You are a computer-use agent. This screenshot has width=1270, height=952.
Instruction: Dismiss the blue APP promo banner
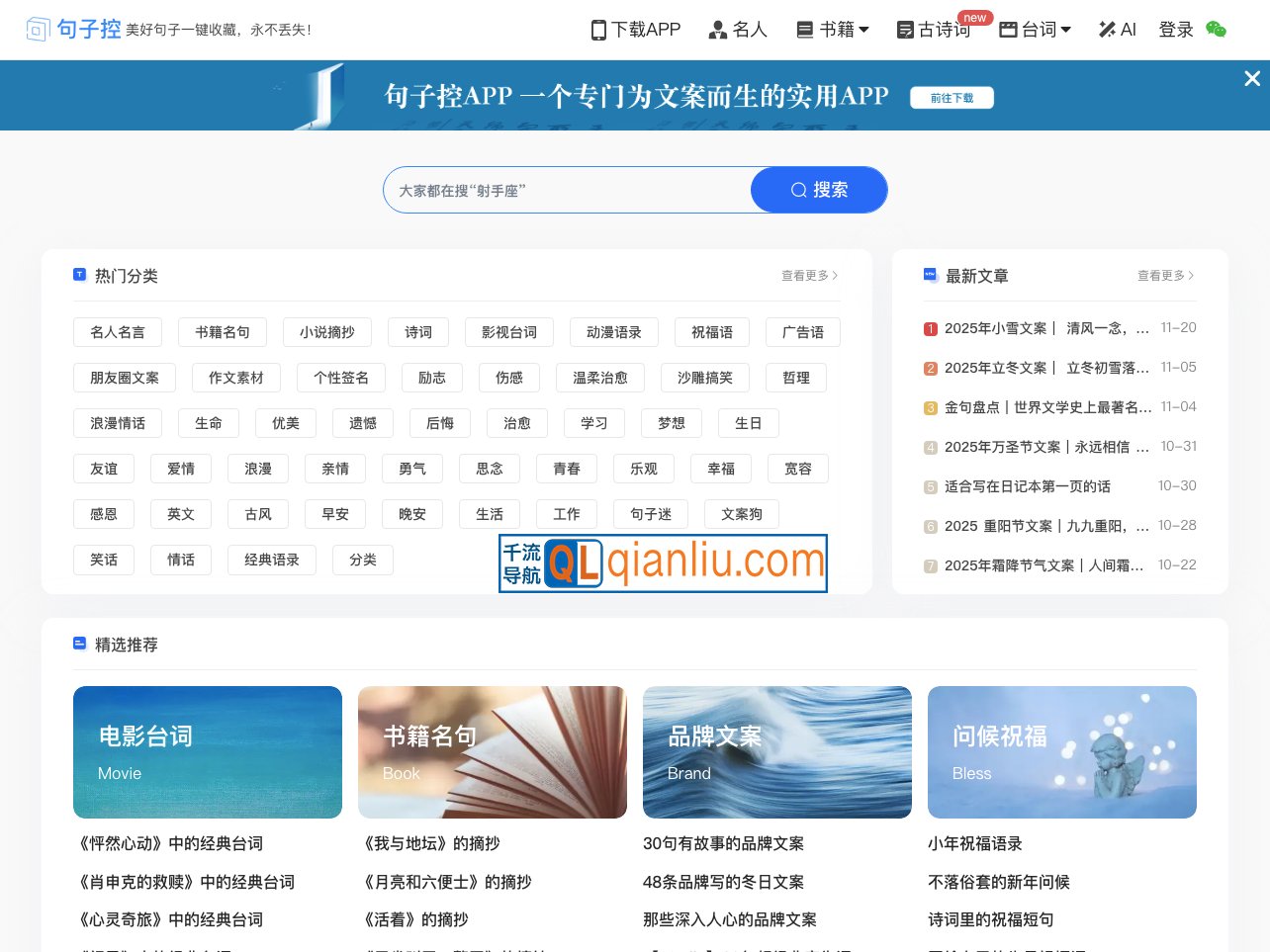[1253, 78]
